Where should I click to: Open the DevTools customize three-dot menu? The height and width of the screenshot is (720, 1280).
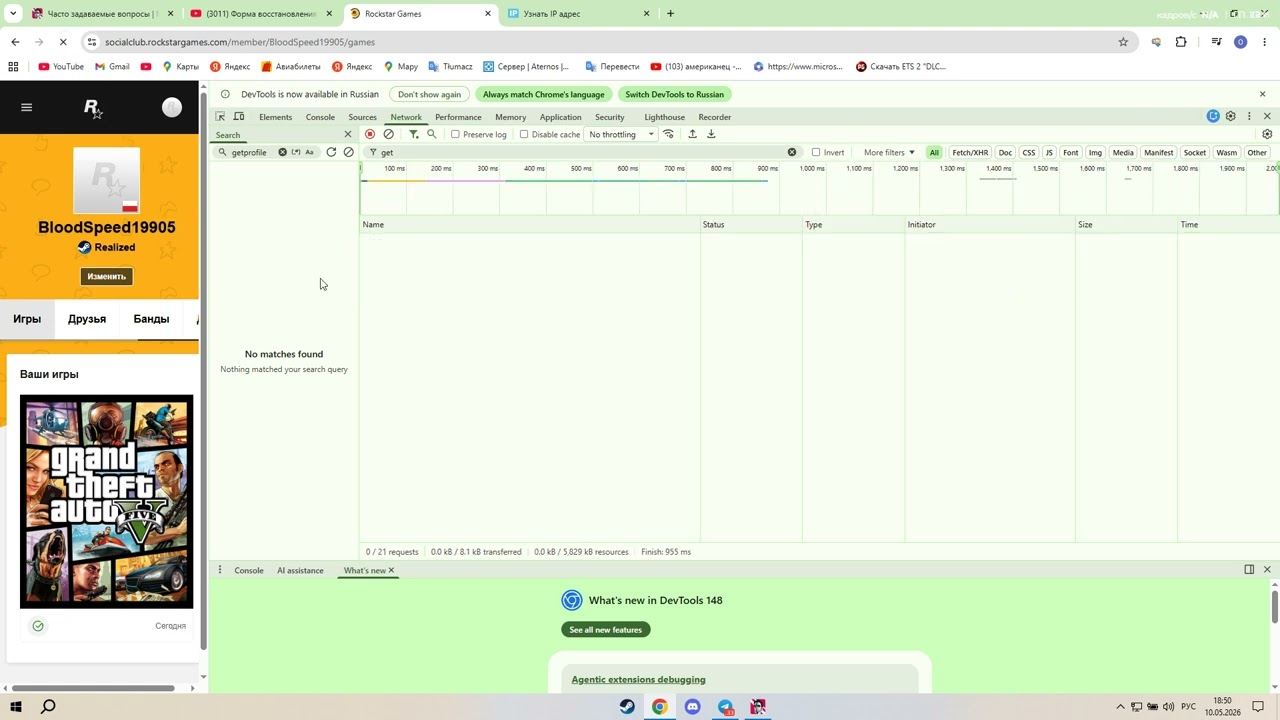coord(1249,117)
